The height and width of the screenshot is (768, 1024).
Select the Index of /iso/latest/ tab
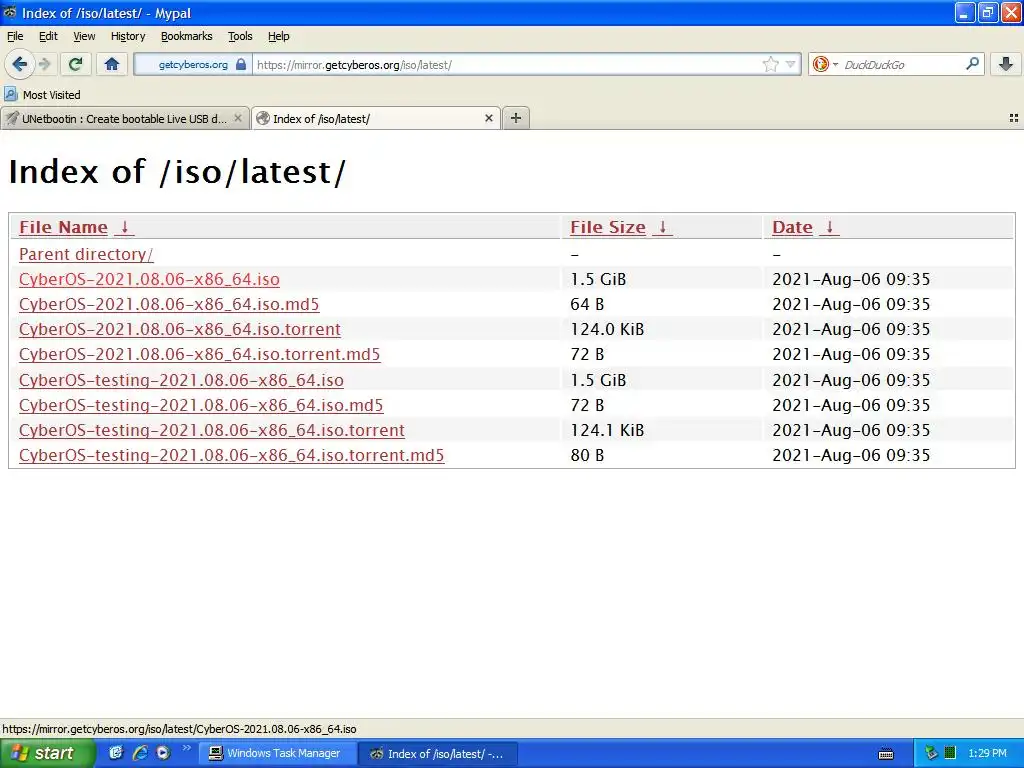click(376, 118)
